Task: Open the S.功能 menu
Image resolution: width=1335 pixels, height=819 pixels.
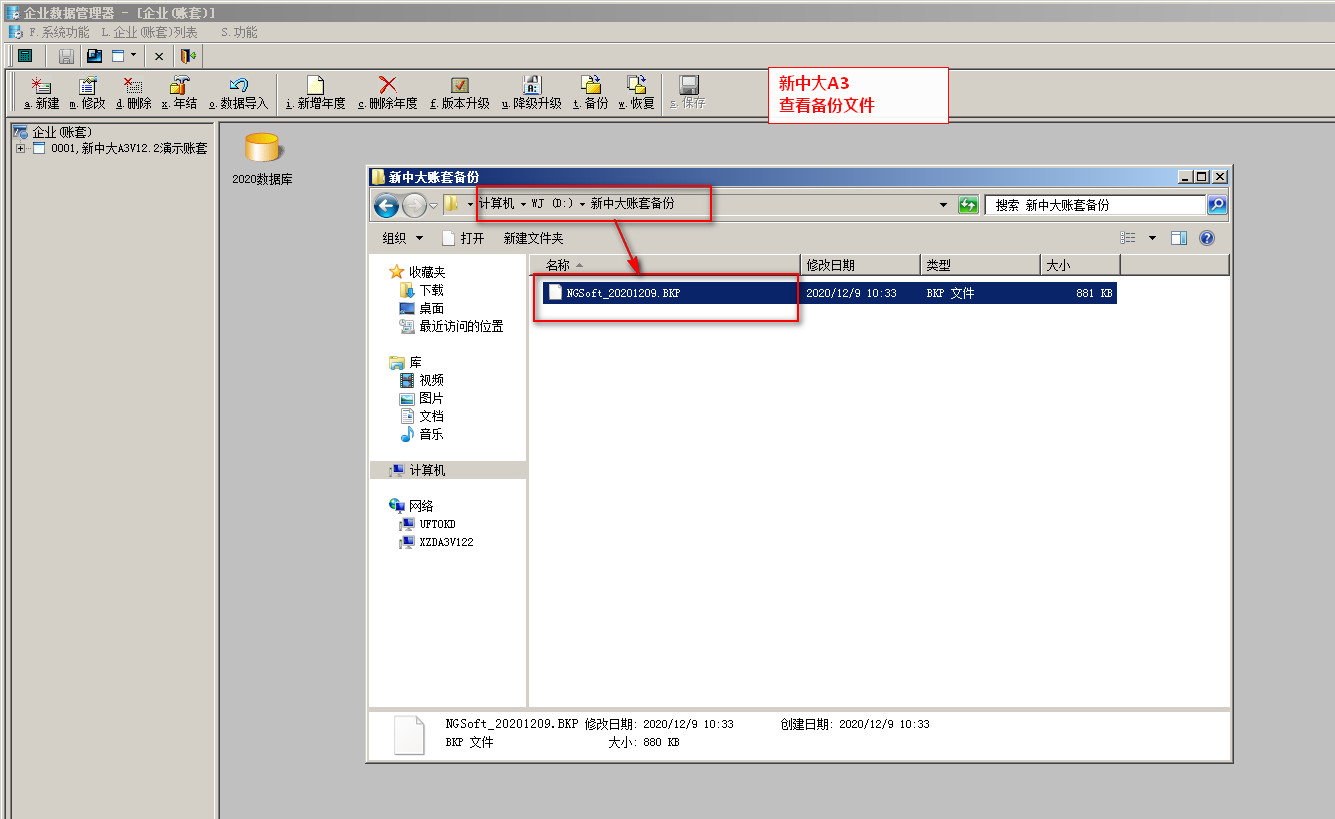Action: (x=239, y=32)
